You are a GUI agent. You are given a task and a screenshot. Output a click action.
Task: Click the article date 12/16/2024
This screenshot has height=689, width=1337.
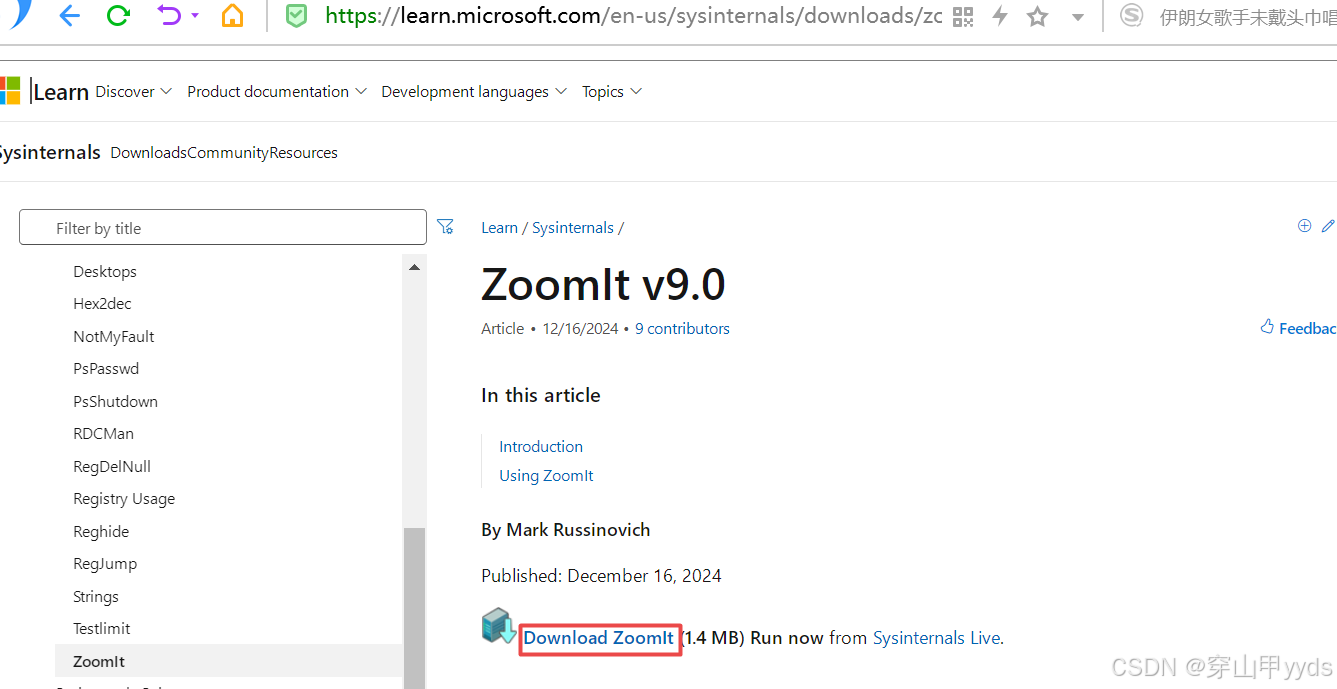pos(580,328)
